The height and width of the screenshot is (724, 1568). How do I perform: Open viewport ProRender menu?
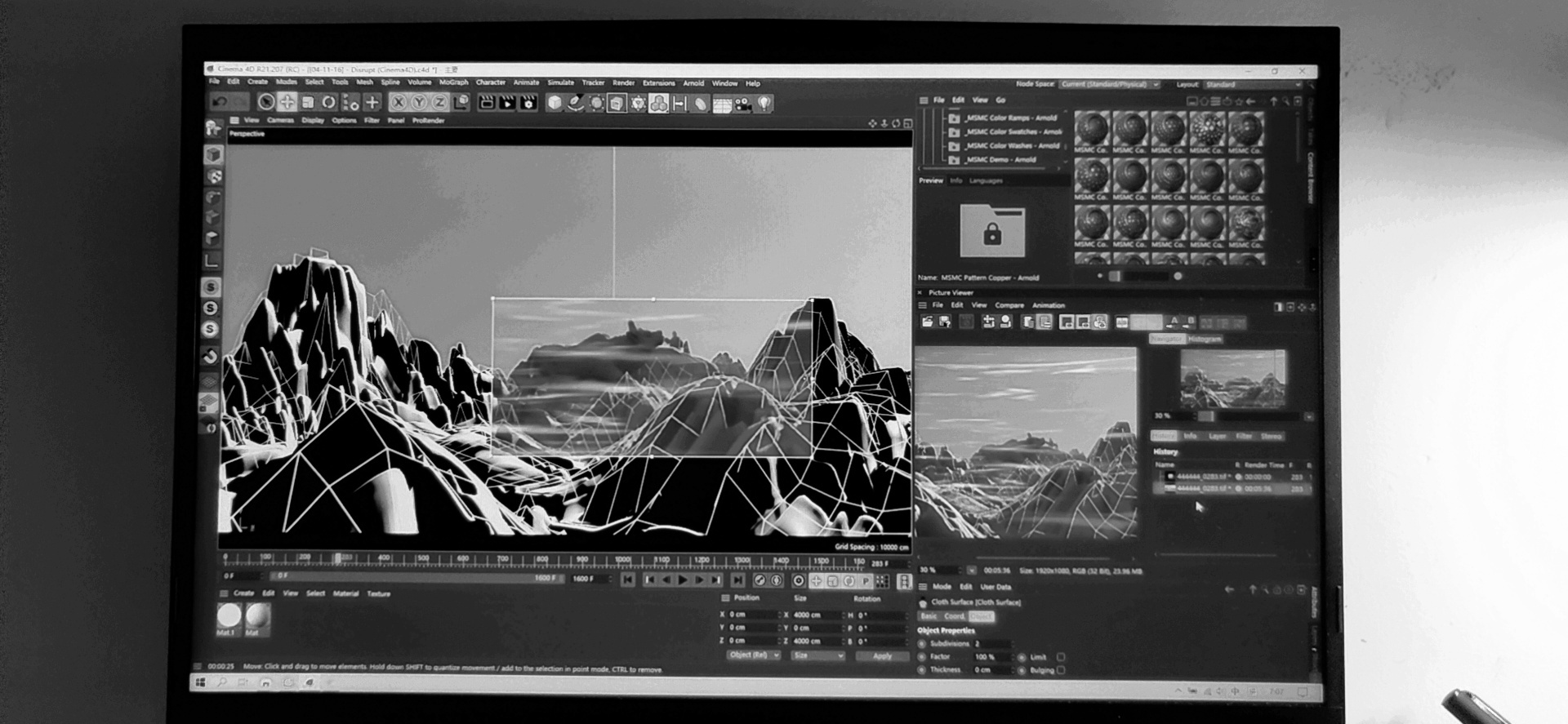click(x=428, y=121)
